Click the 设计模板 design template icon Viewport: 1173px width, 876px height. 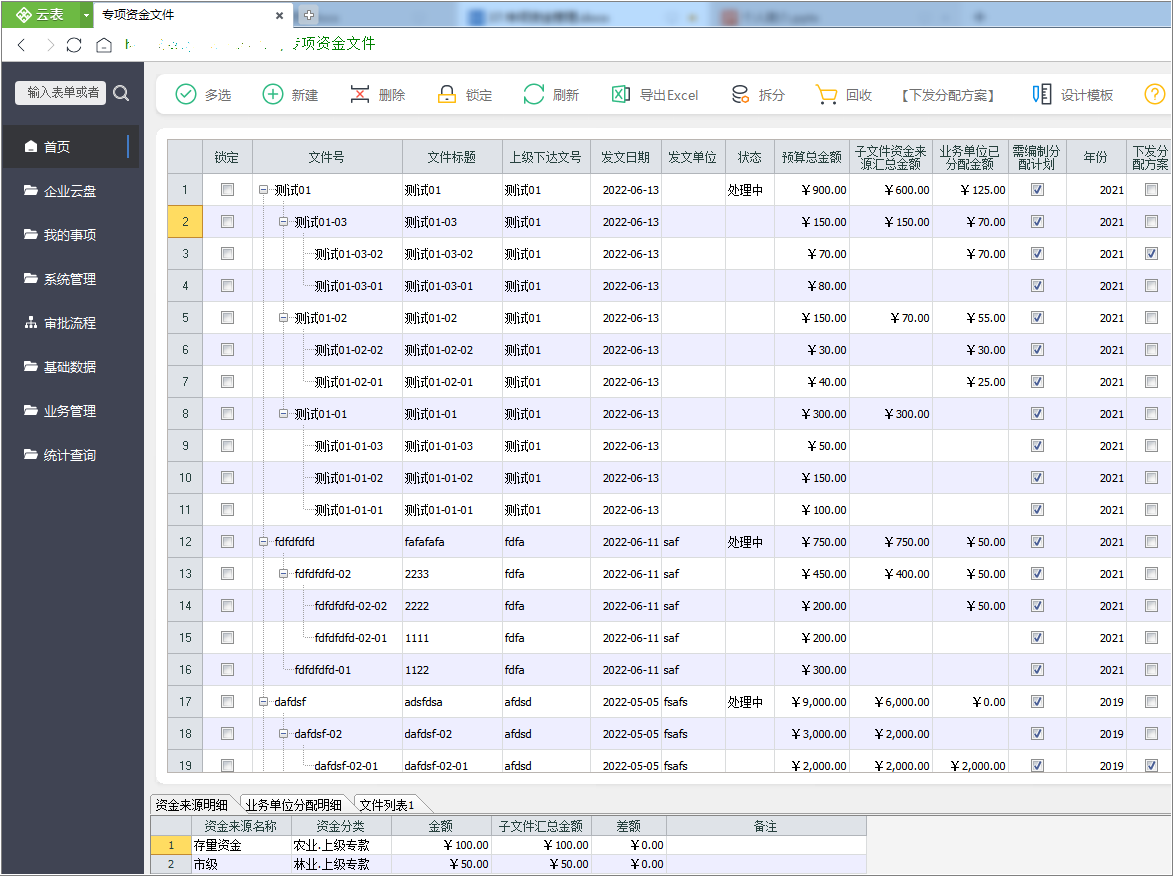click(x=1041, y=94)
